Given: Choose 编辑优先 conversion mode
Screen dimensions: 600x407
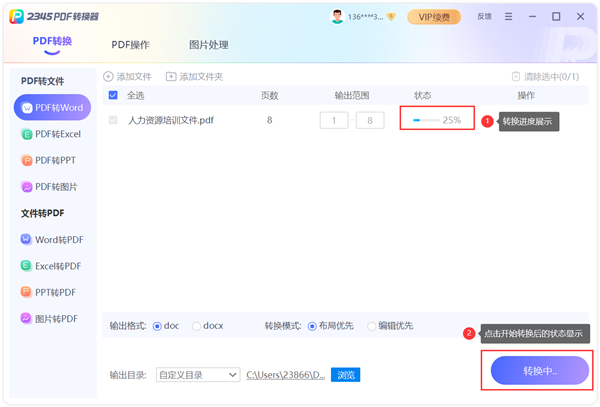Looking at the screenshot, I should tap(372, 326).
